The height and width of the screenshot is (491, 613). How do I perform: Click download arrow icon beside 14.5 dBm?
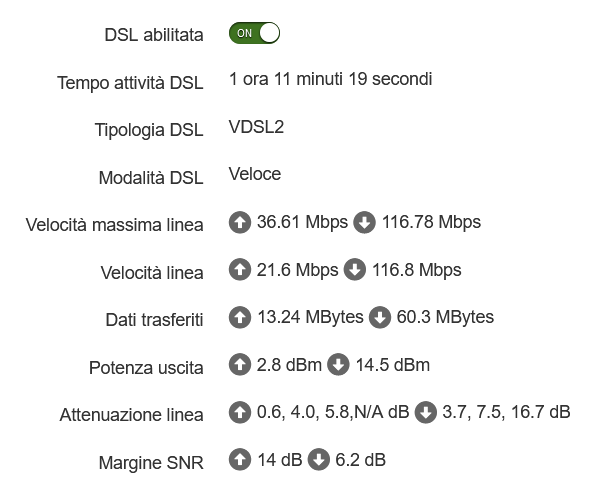338,365
